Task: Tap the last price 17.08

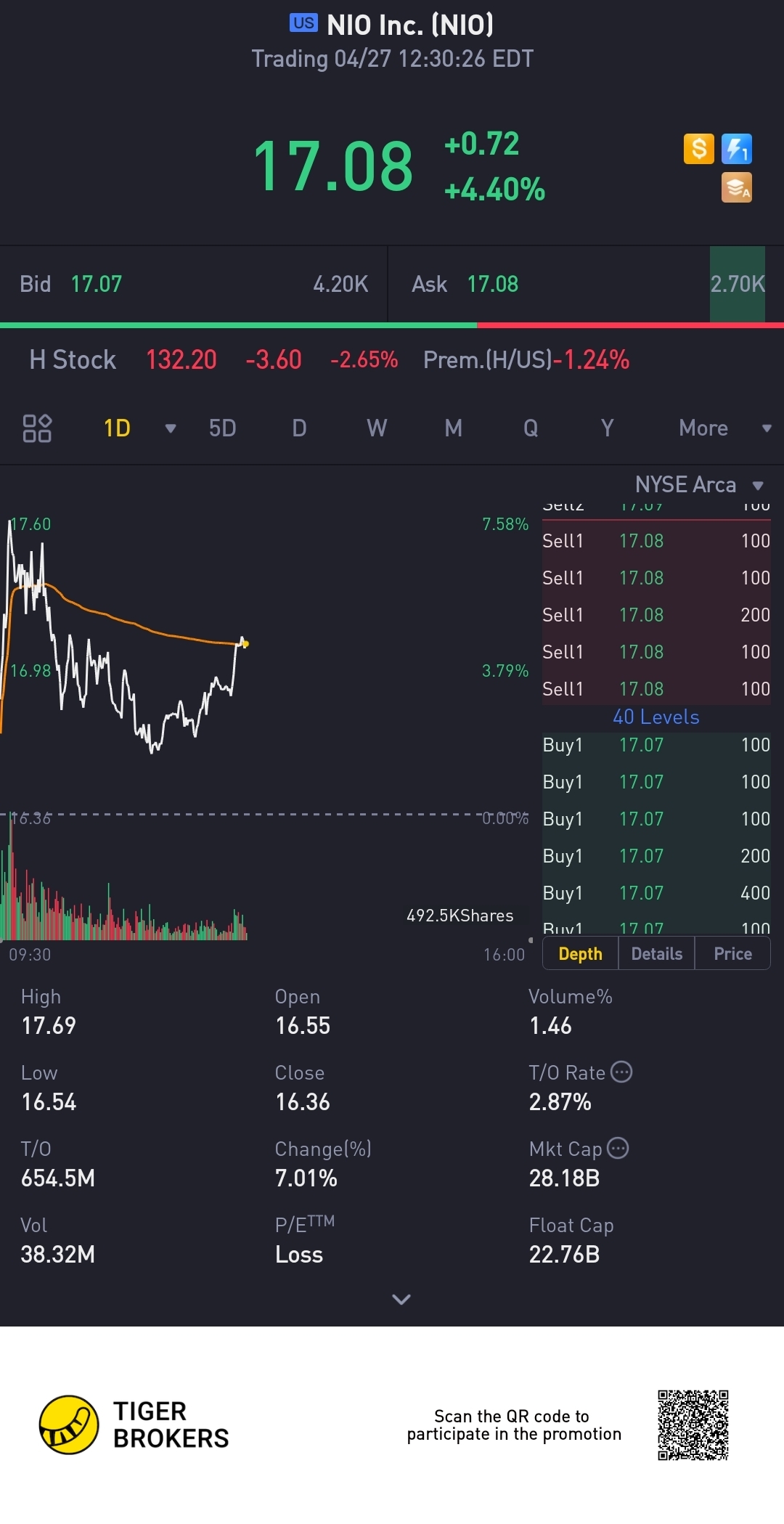Action: pos(333,166)
